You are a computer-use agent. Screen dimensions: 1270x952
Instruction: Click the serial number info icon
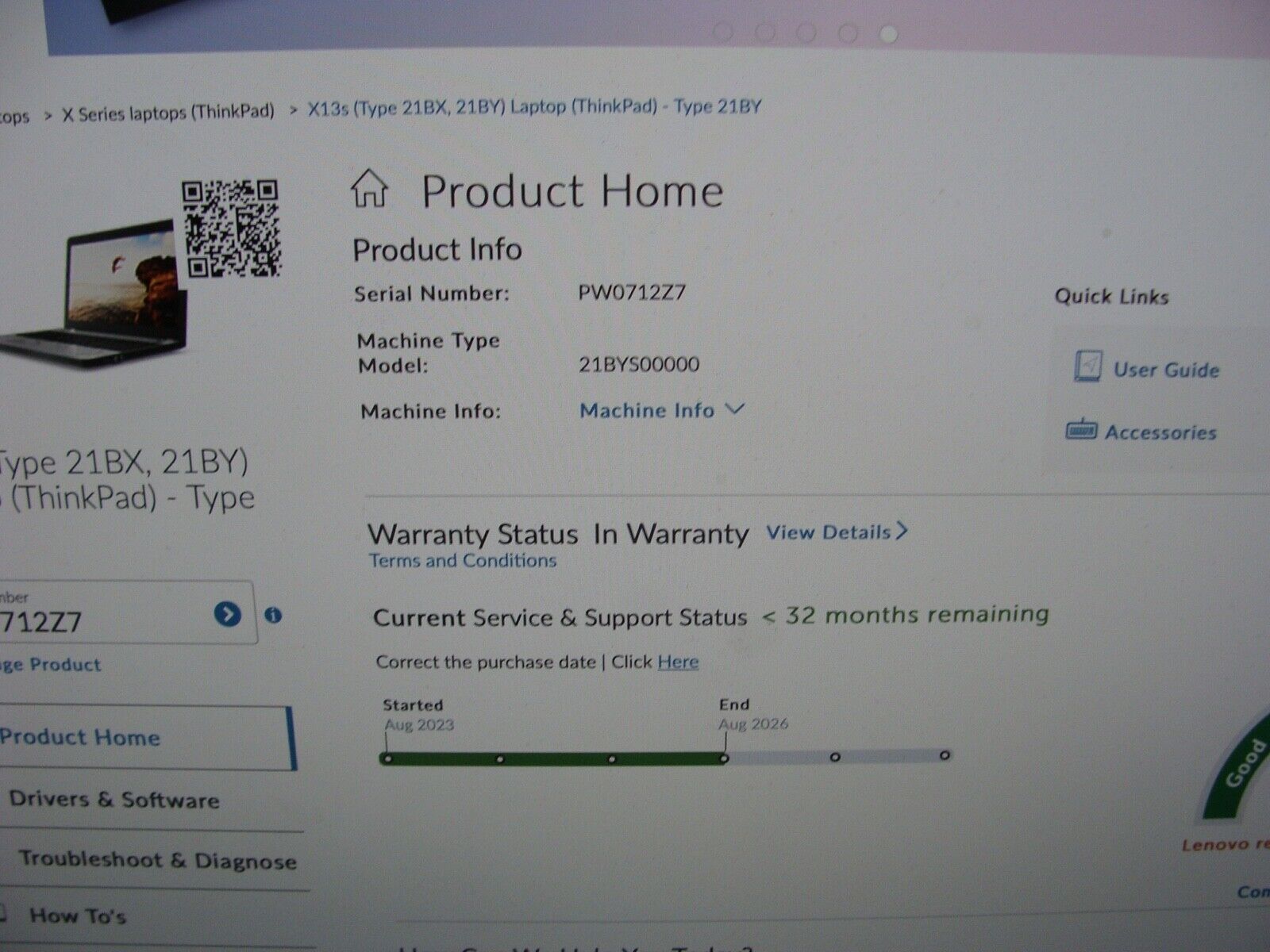tap(273, 615)
